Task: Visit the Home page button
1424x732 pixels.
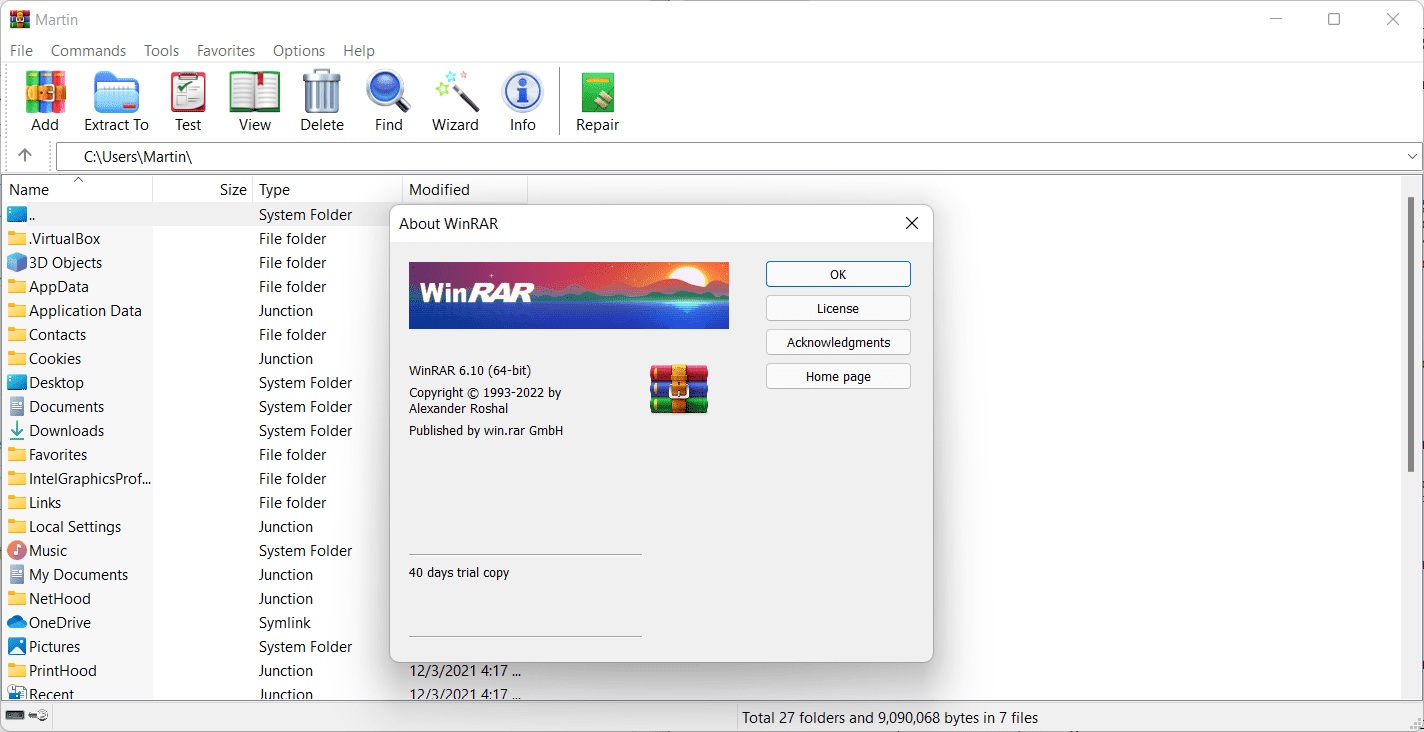Action: [x=837, y=377]
